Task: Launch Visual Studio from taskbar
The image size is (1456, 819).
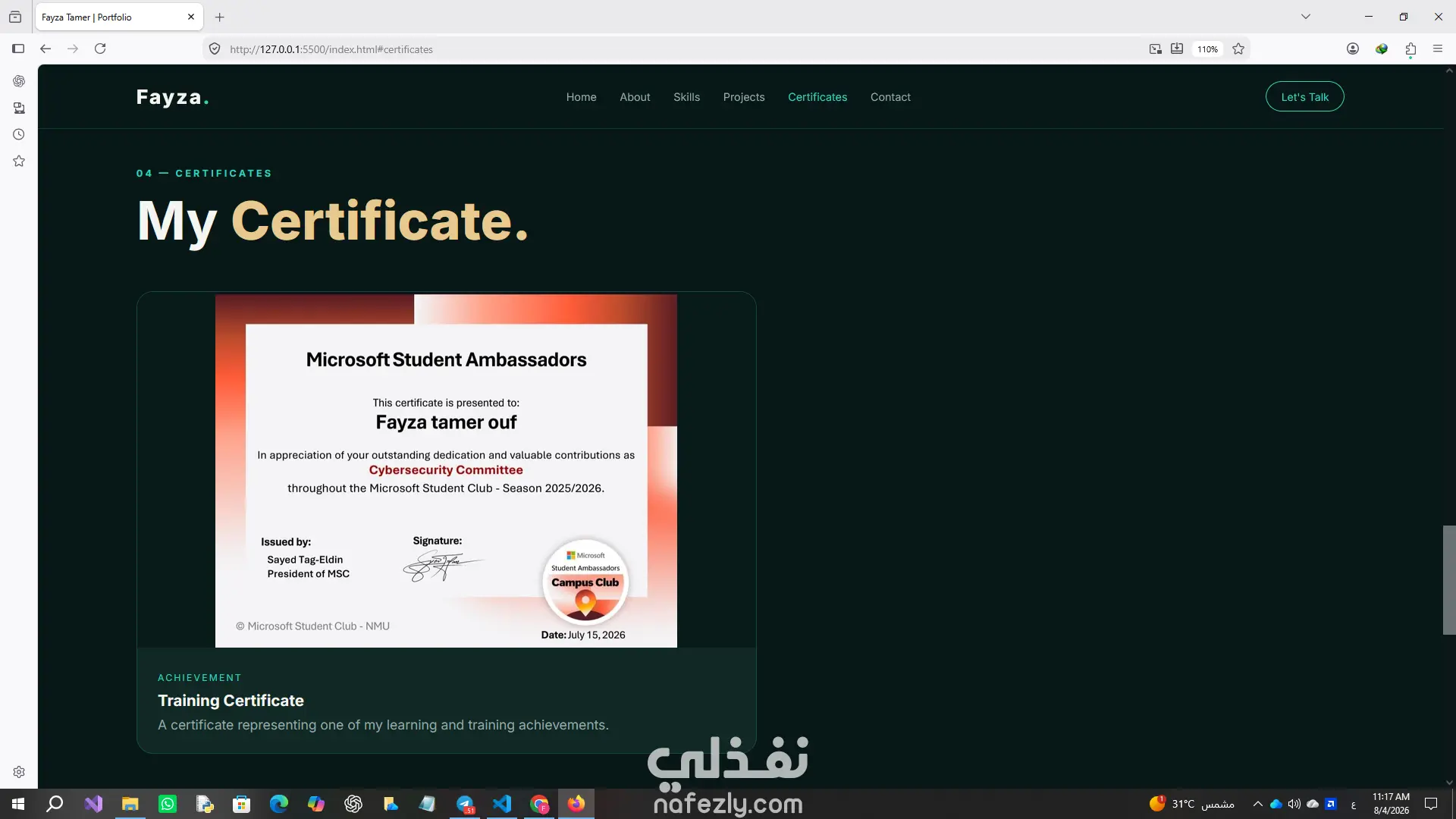Action: click(x=93, y=804)
